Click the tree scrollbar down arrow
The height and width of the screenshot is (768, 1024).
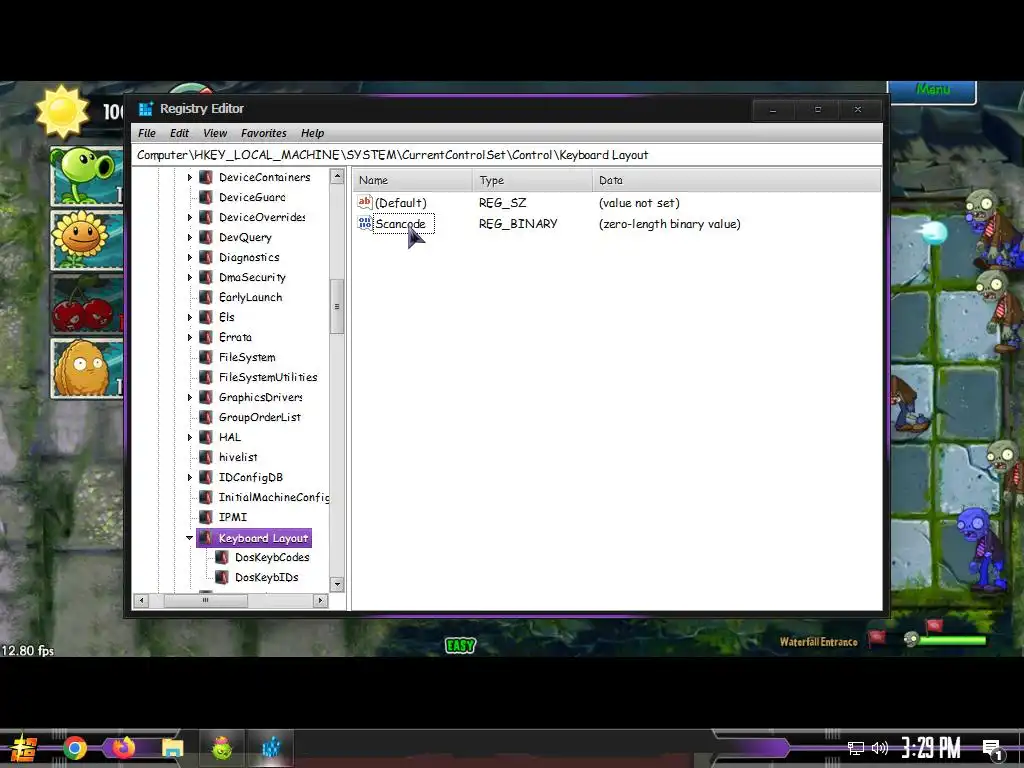click(337, 584)
